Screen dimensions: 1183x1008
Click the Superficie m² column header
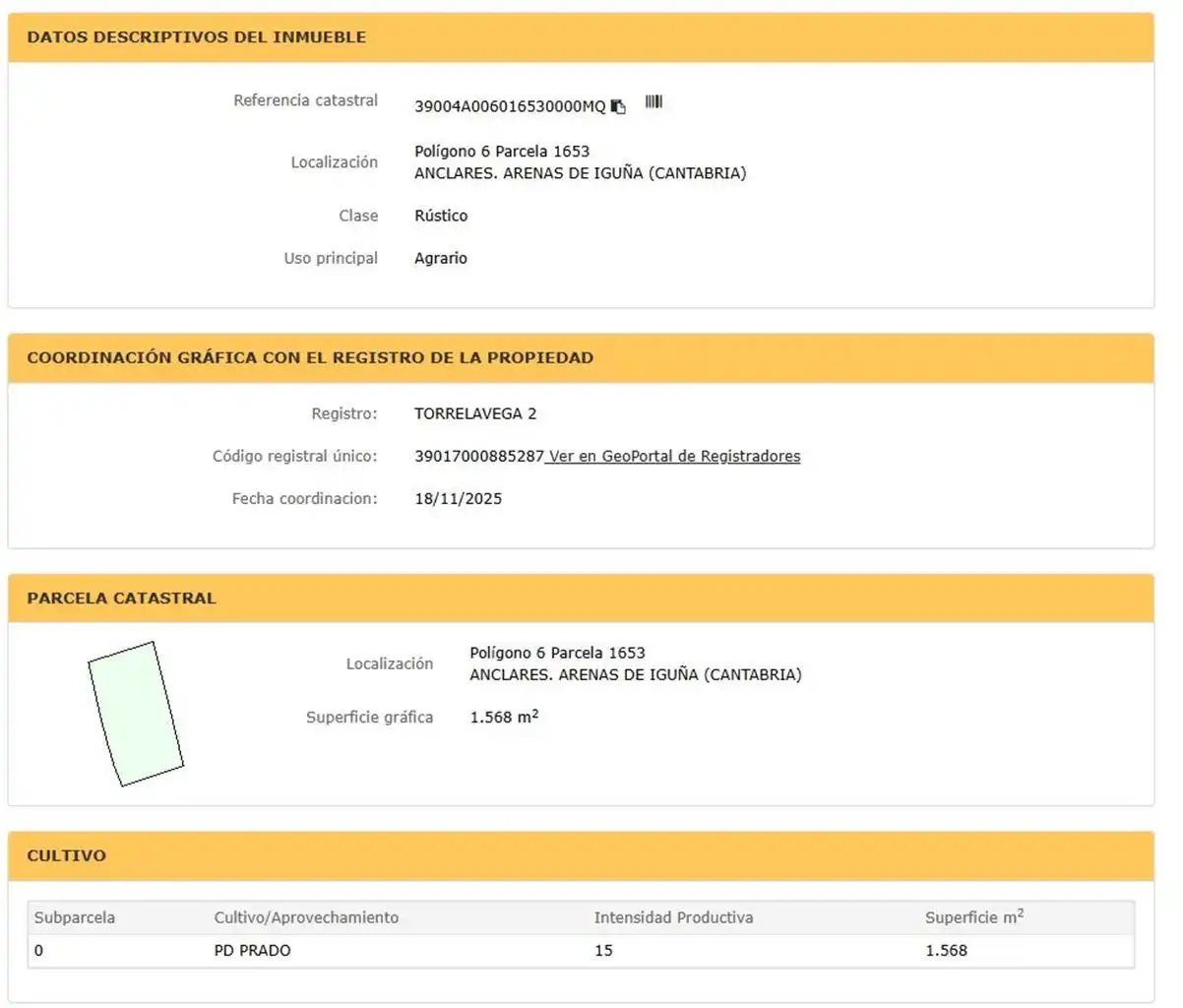coord(974,916)
